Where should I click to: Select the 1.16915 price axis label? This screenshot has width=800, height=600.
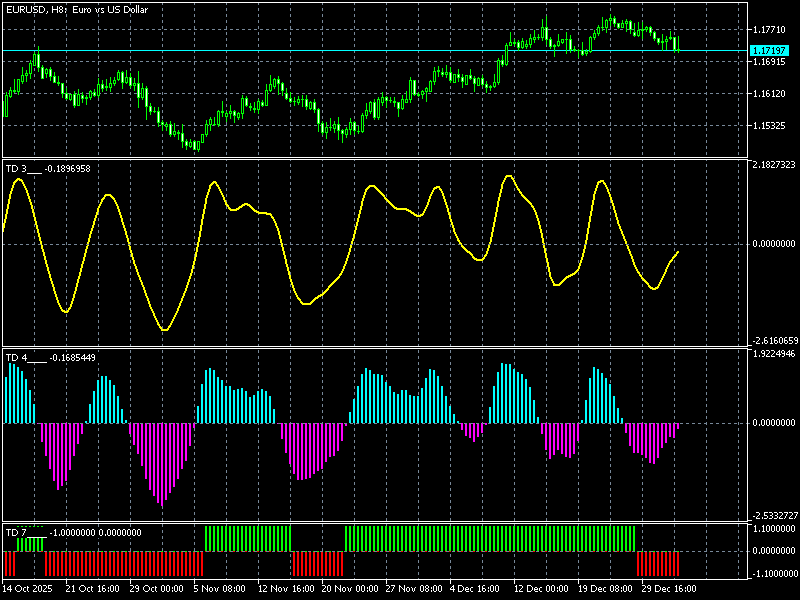click(769, 62)
